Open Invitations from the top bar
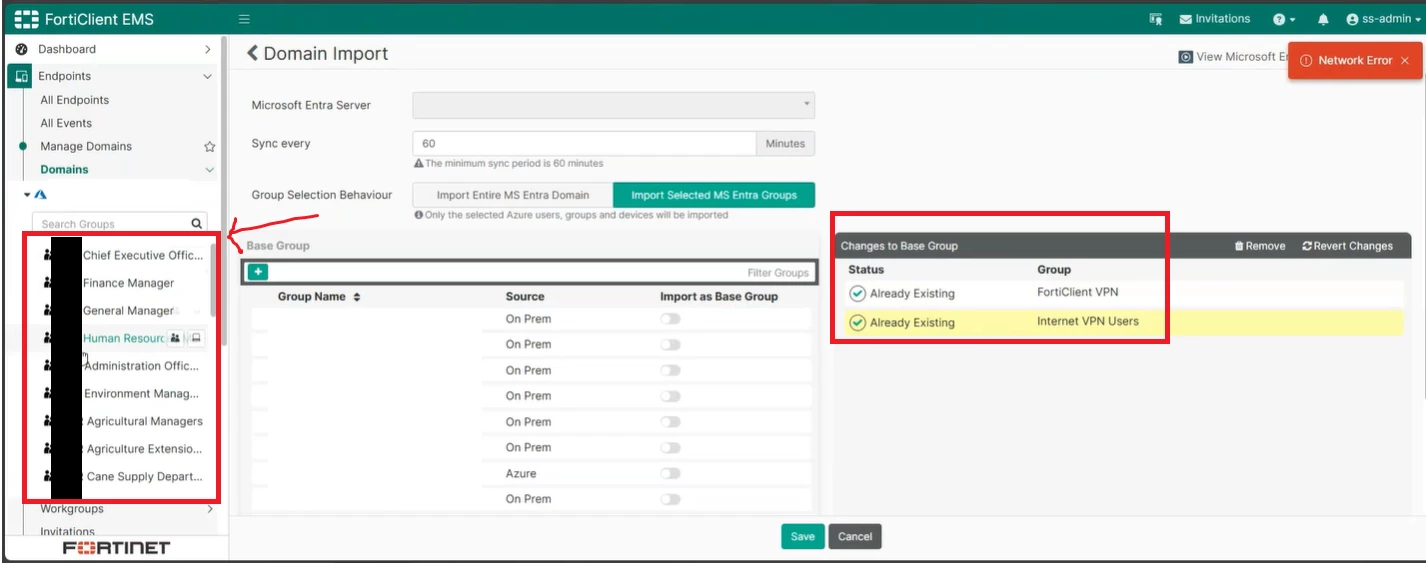The image size is (1426, 563). point(1215,19)
